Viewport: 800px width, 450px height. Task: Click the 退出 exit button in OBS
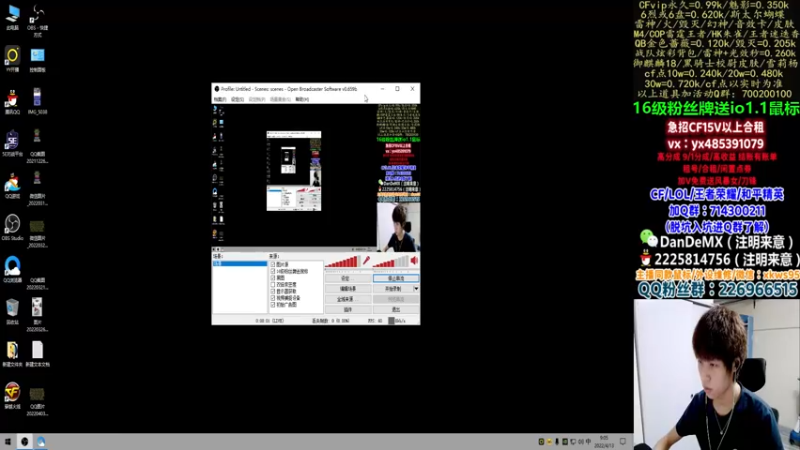tap(396, 310)
